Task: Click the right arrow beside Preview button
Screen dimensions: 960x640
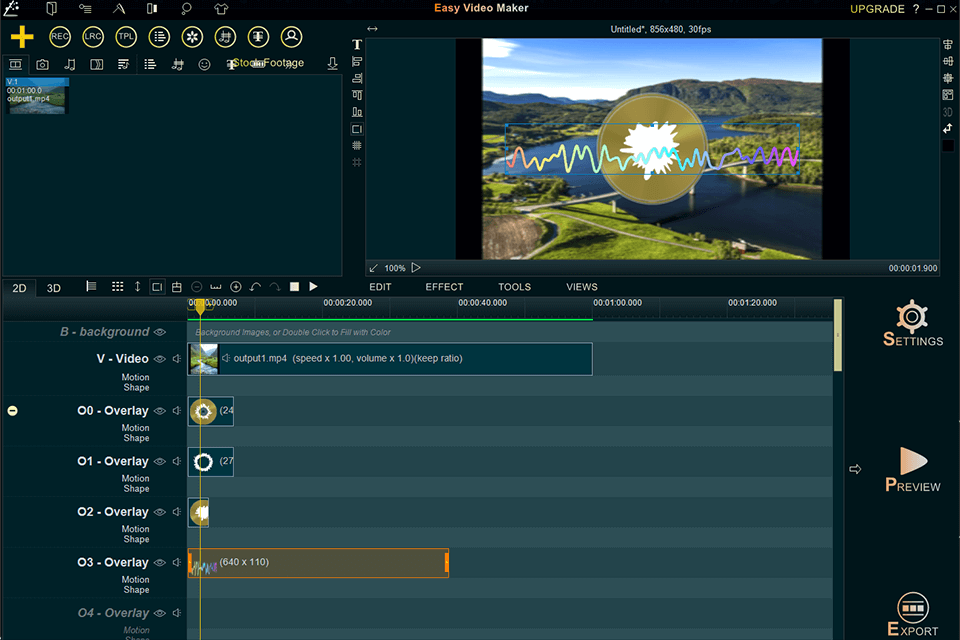Action: 855,469
